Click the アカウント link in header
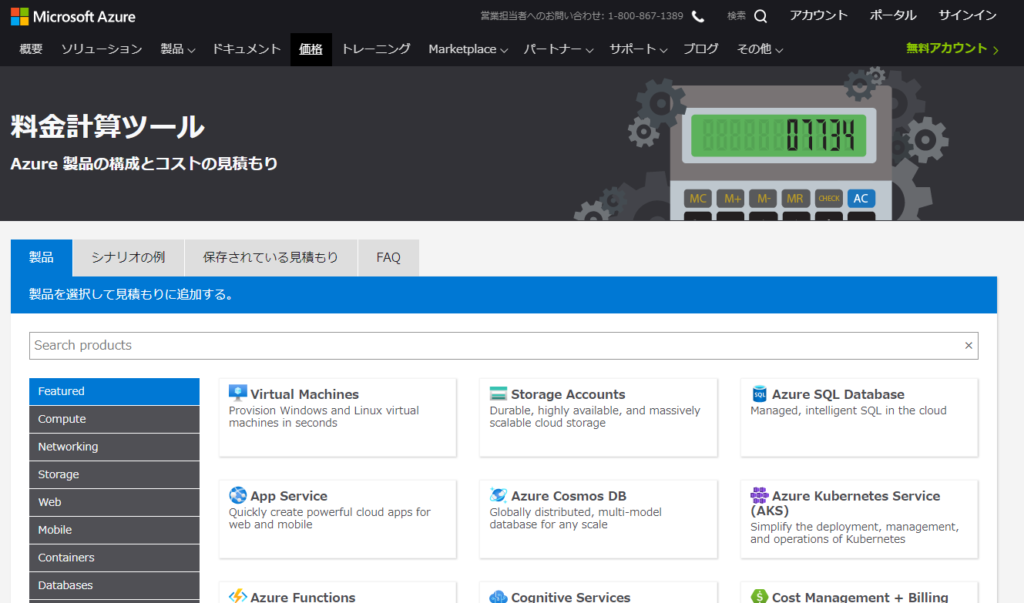Image resolution: width=1024 pixels, height=603 pixels. (818, 16)
